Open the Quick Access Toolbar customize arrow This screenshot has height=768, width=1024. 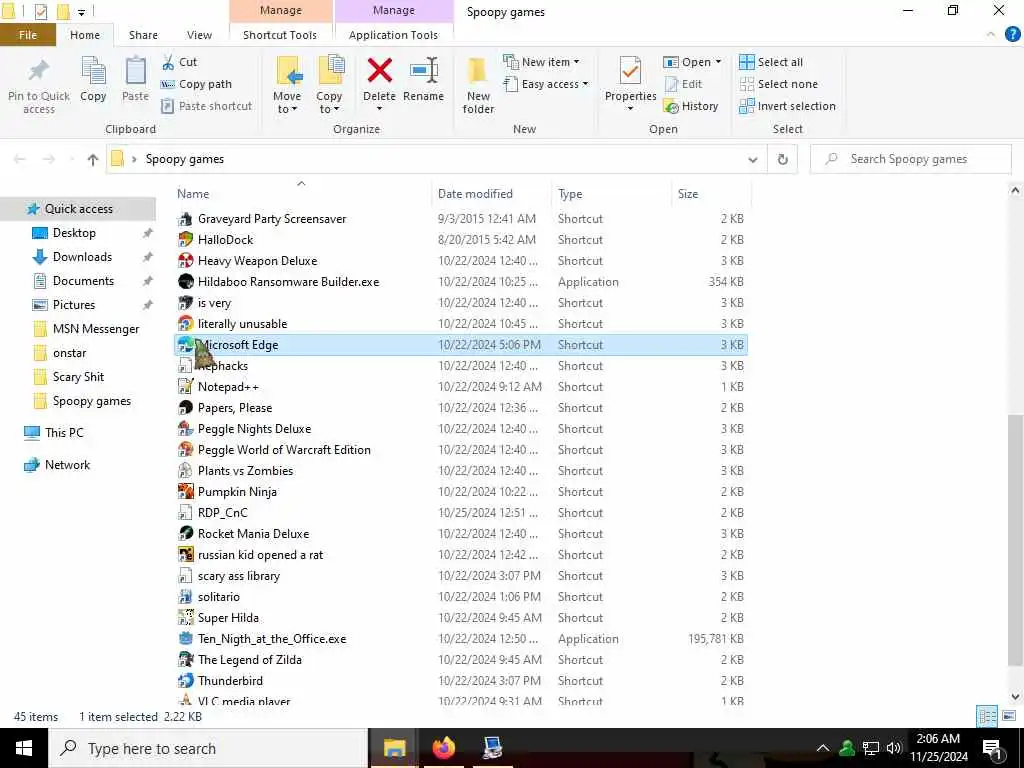pyautogui.click(x=82, y=12)
